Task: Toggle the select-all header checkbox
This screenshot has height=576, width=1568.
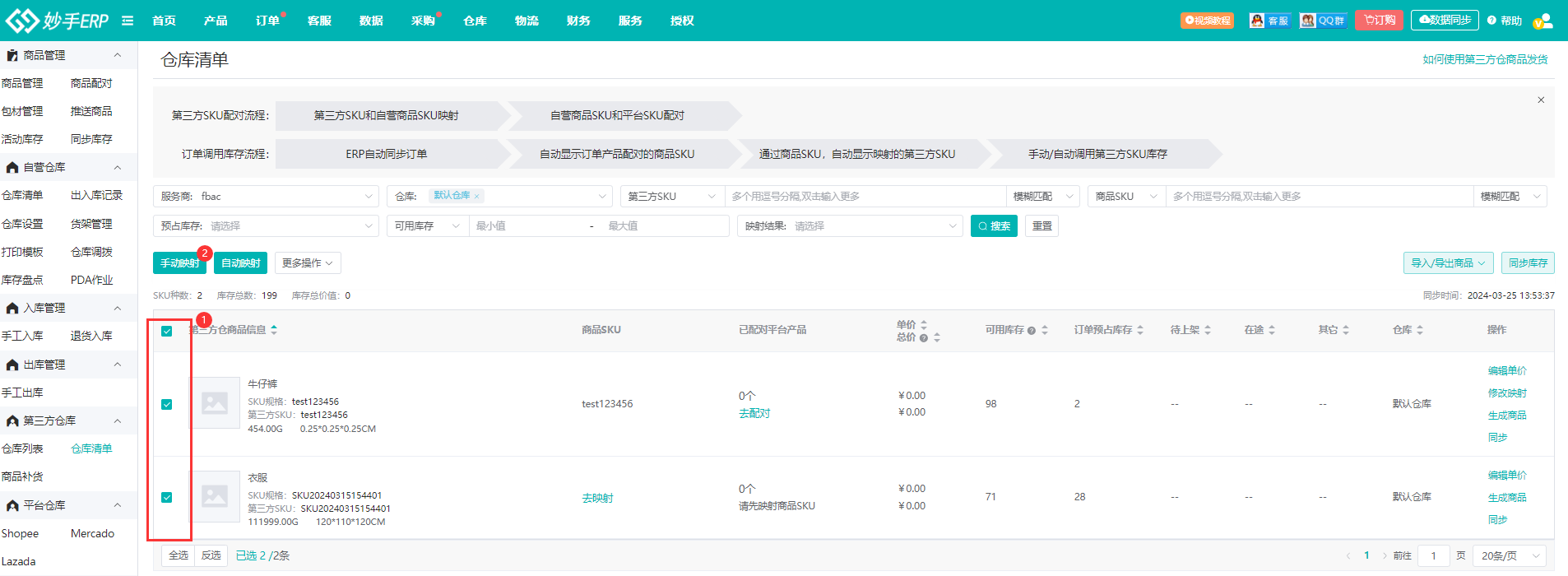Action: tap(167, 331)
